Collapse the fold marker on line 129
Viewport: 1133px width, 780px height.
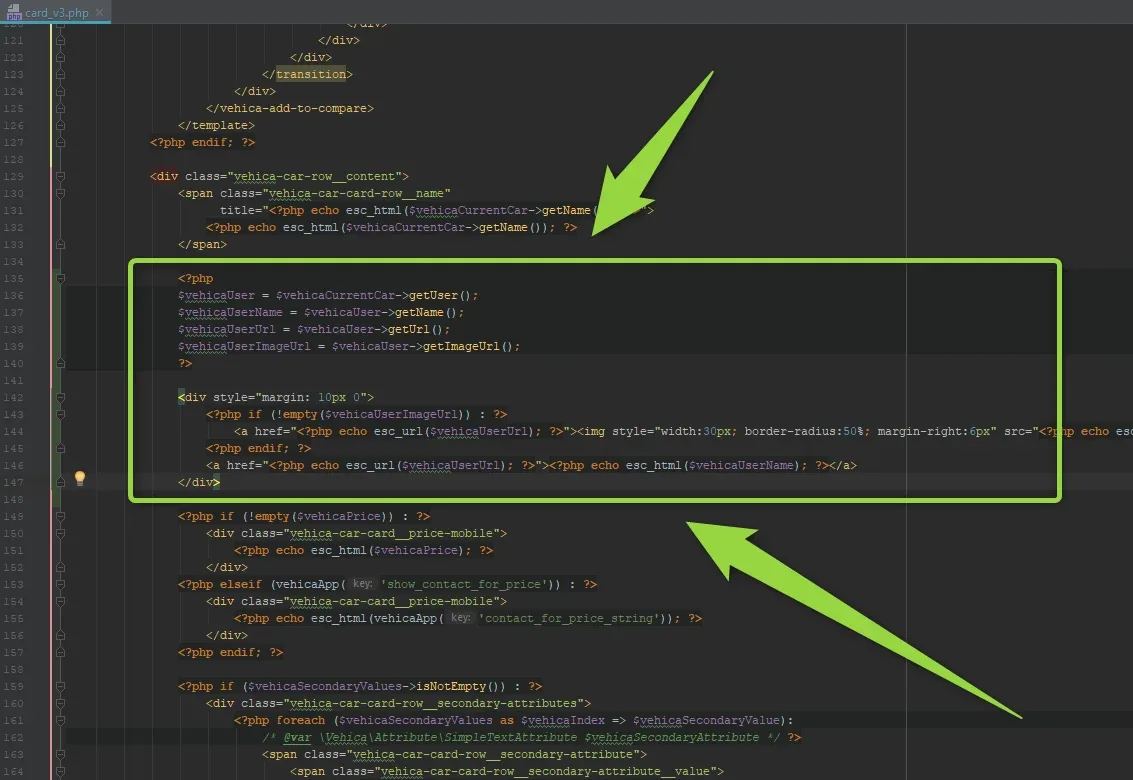(61, 176)
